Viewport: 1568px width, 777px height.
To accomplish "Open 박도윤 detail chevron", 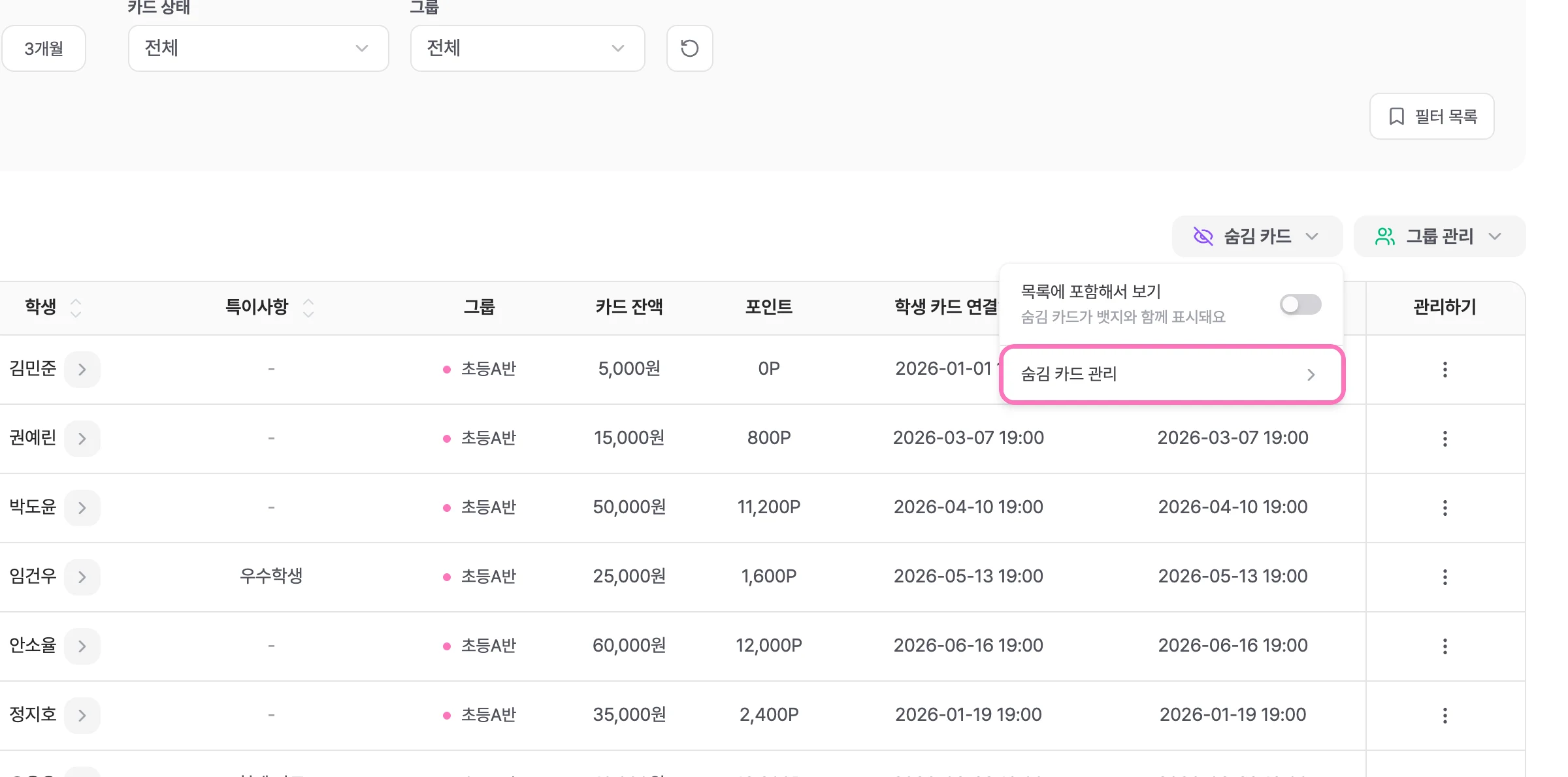I will tap(82, 508).
